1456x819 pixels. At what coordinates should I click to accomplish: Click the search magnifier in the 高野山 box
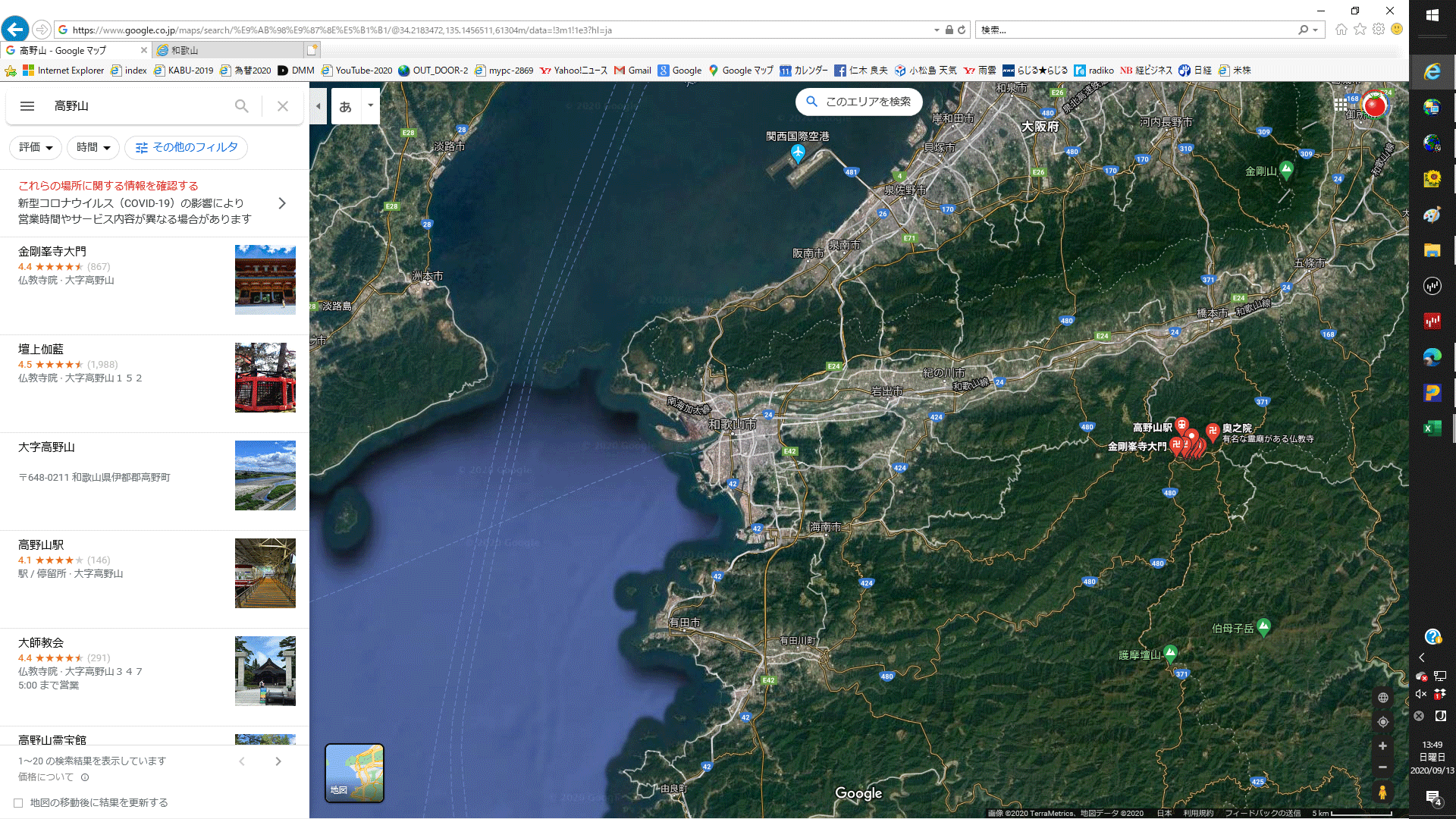pyautogui.click(x=241, y=106)
